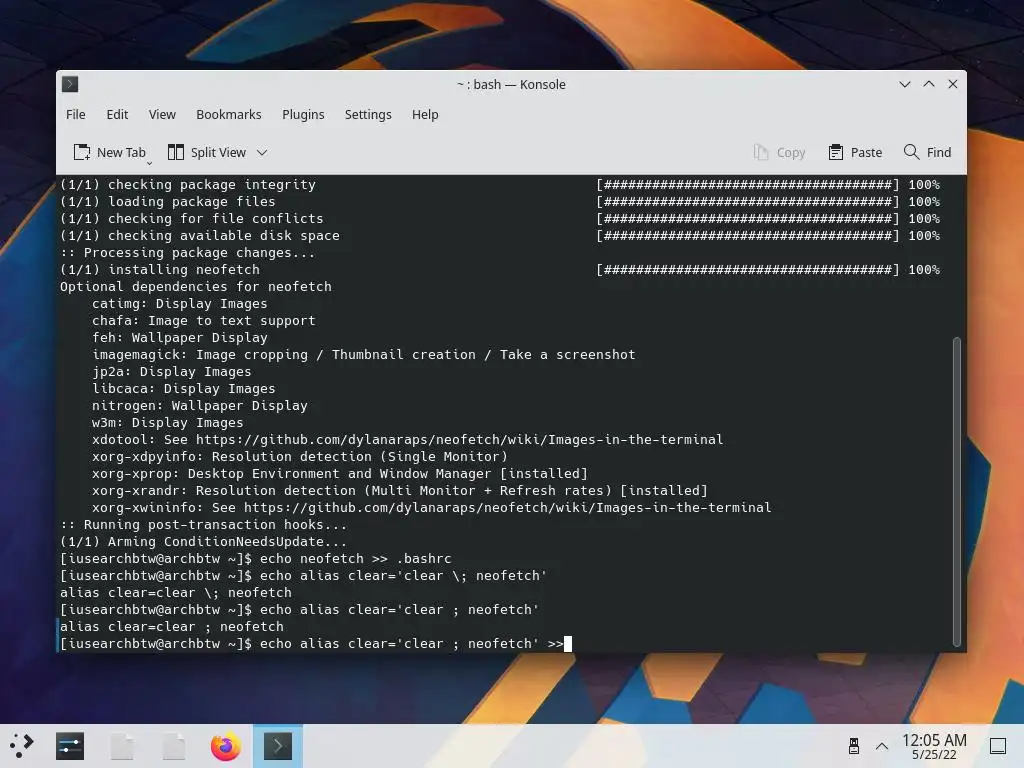
Task: Click 'checking package integrity' line
Action: (188, 185)
